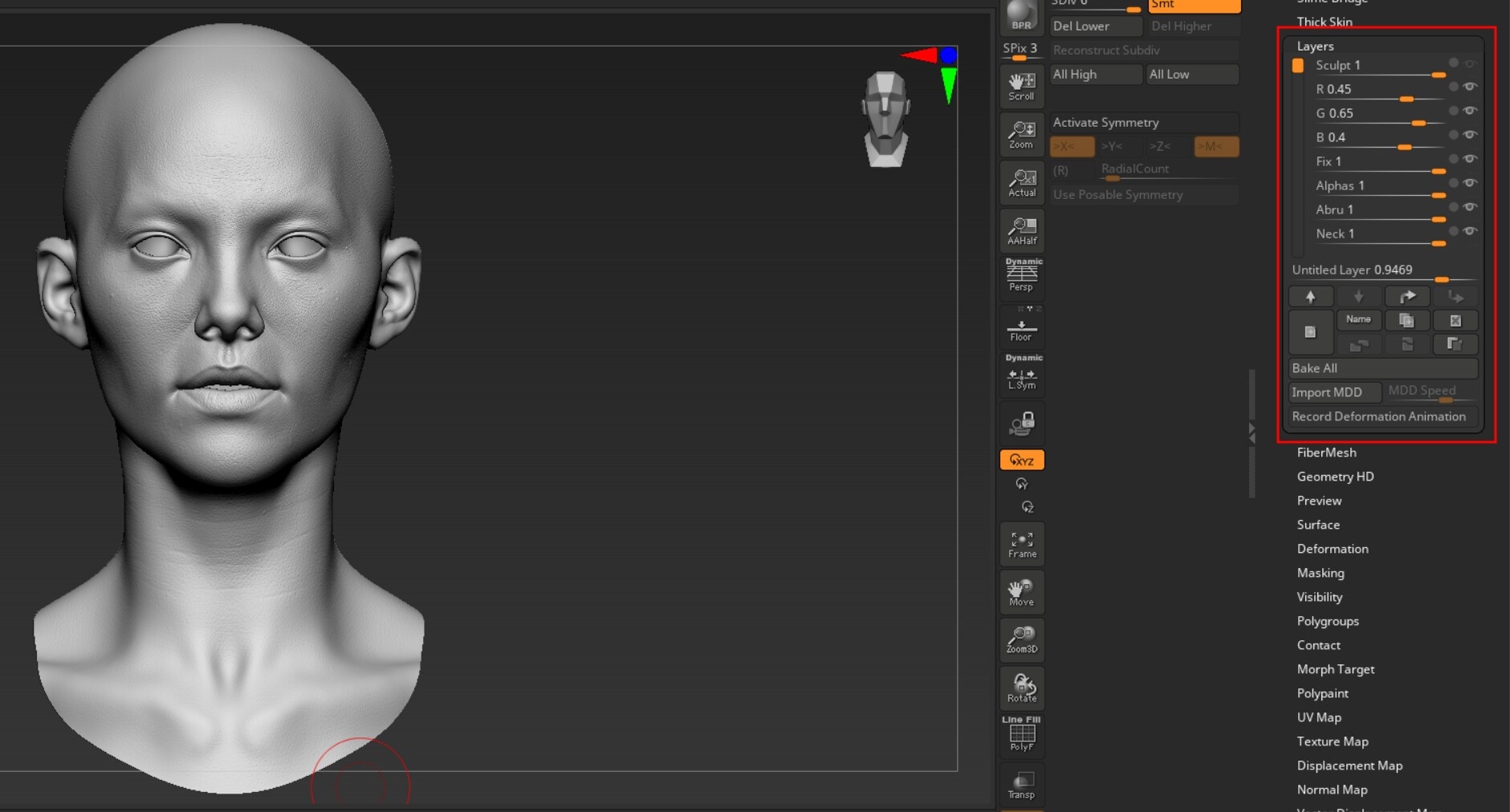Expand the Geometry HD subpalette

(1335, 477)
